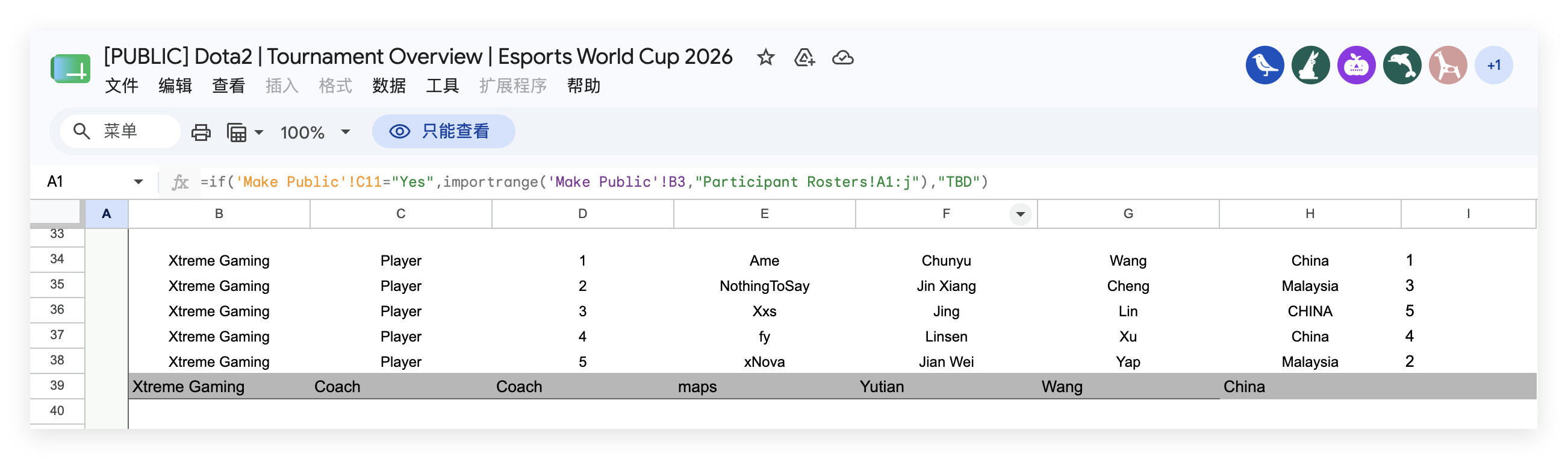Click cell with 'maps' in row 39
Screen dimensions: 1568x459
point(765,387)
